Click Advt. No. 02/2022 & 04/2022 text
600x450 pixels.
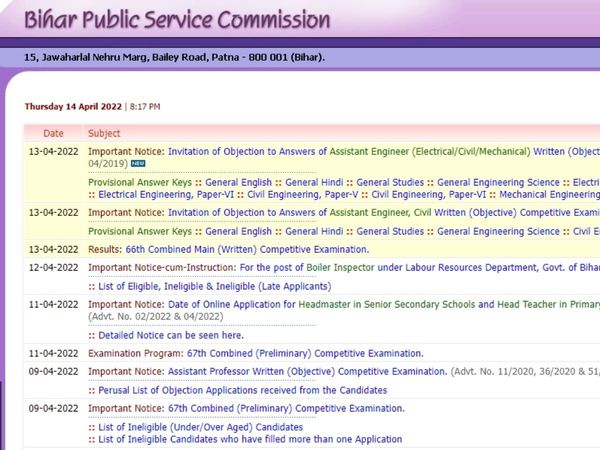(156, 317)
